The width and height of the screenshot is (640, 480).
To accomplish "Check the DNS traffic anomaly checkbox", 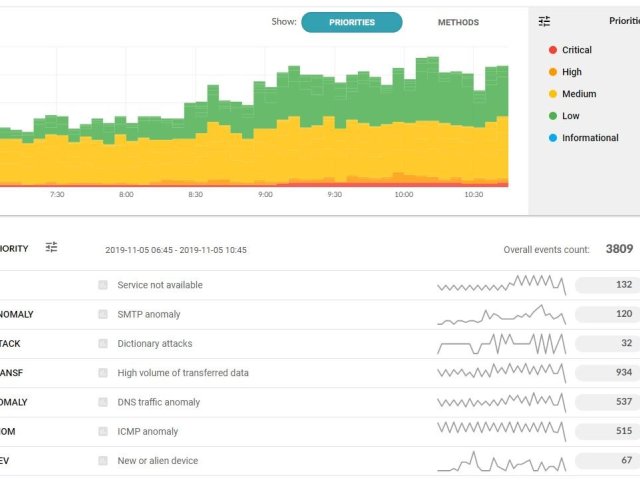I will point(103,402).
